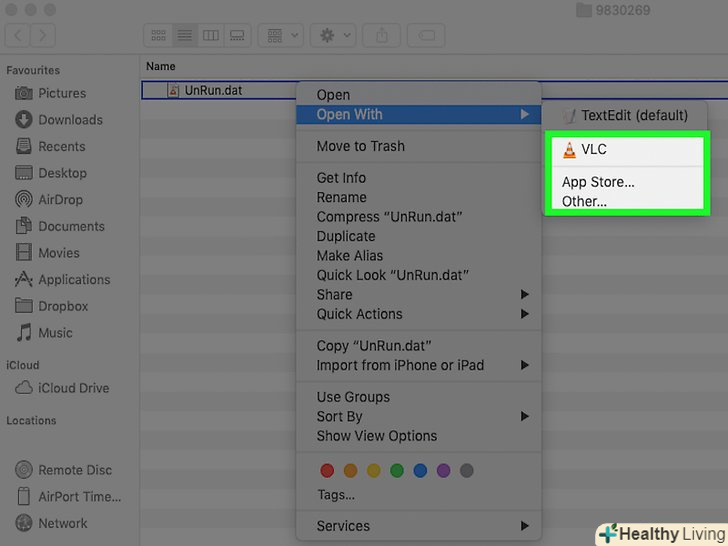This screenshot has width=728, height=546.
Task: Apply the purple tag color
Action: [x=443, y=470]
